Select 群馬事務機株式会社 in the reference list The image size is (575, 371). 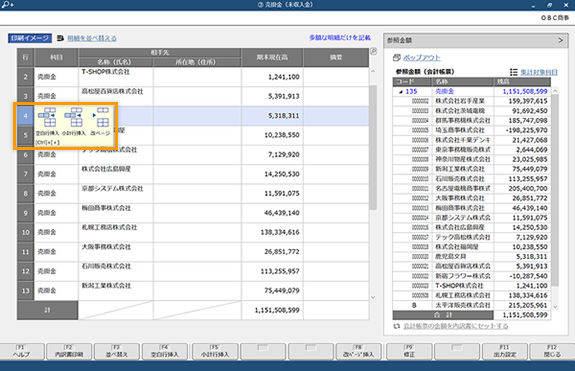tap(462, 120)
